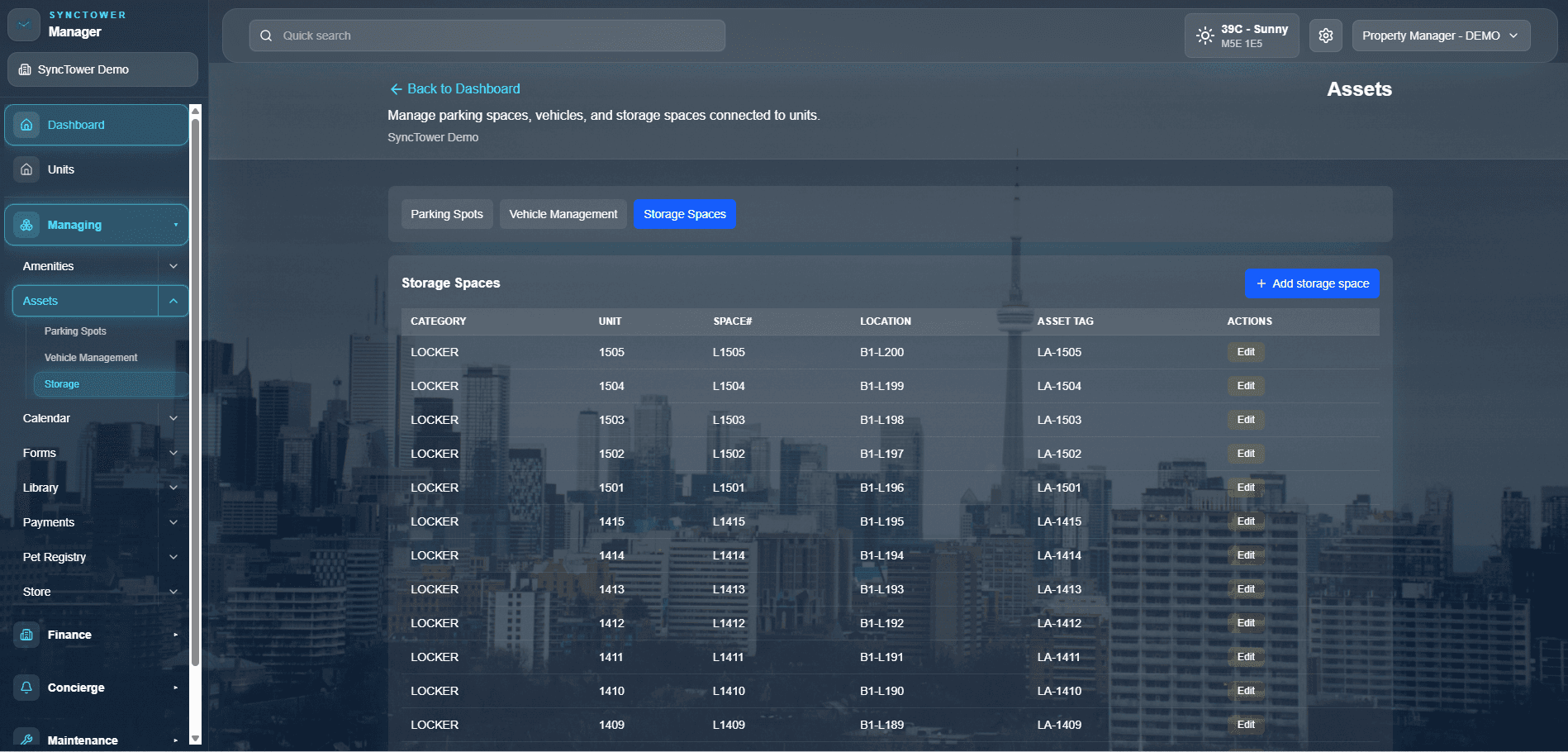Expand the Library submenu chevron
Image resolution: width=1568 pixels, height=752 pixels.
click(x=173, y=488)
